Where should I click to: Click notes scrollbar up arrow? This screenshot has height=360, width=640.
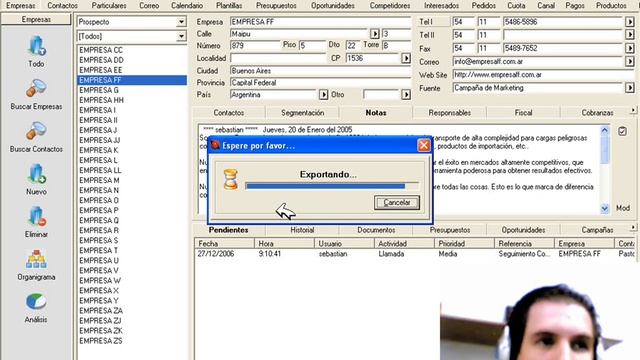pyautogui.click(x=604, y=130)
